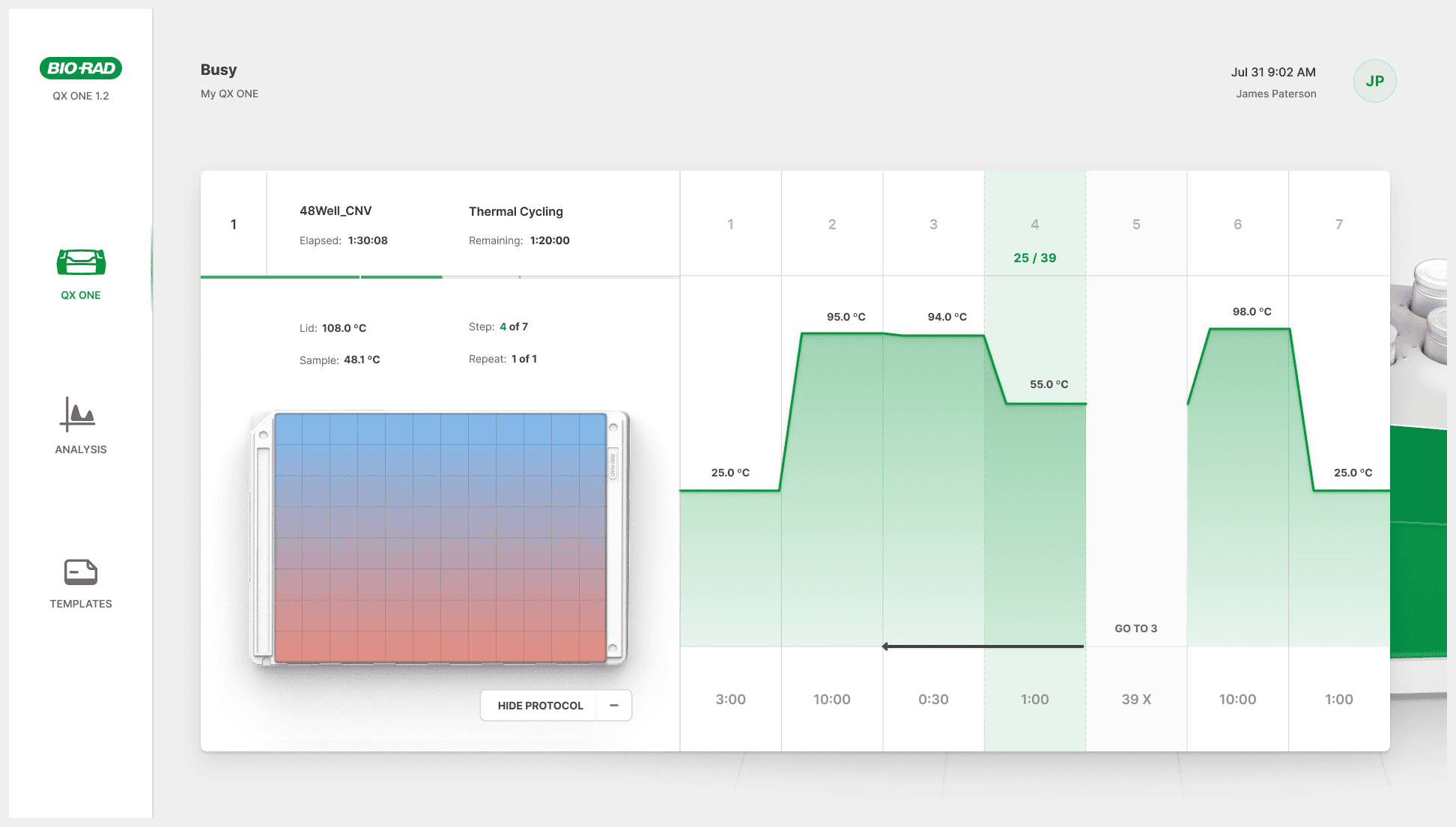This screenshot has height=827, width=1456.
Task: Click the 48Well_CNV run name
Action: click(336, 210)
